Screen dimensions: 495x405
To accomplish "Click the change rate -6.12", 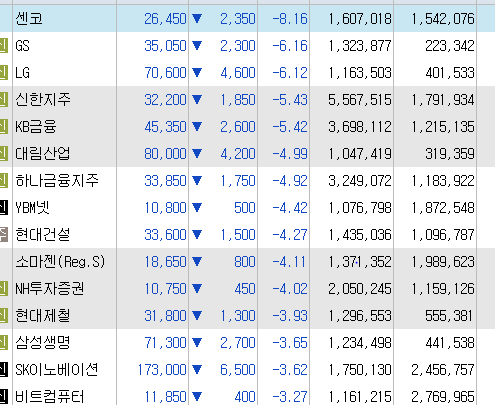I will [290, 73].
